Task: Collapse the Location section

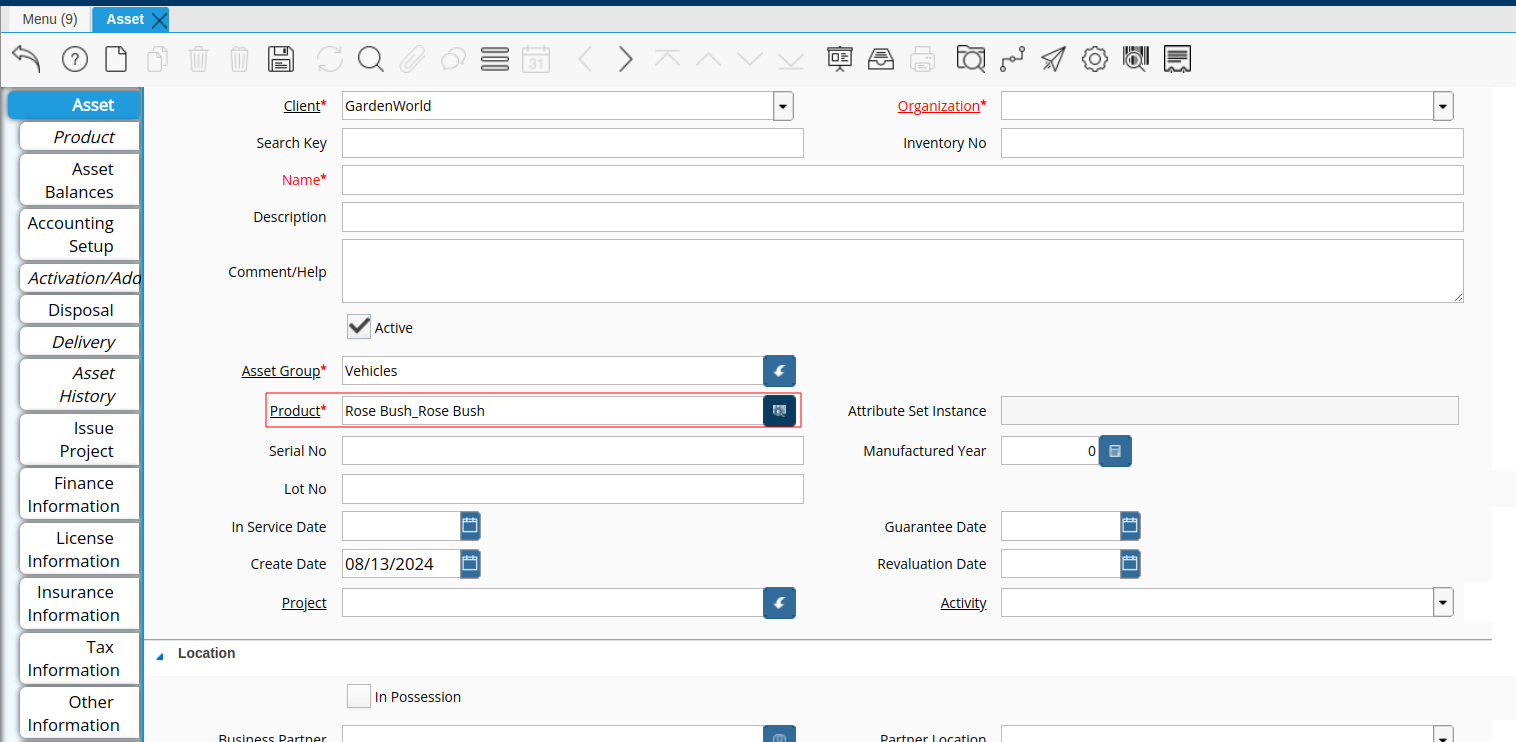Action: click(x=160, y=654)
